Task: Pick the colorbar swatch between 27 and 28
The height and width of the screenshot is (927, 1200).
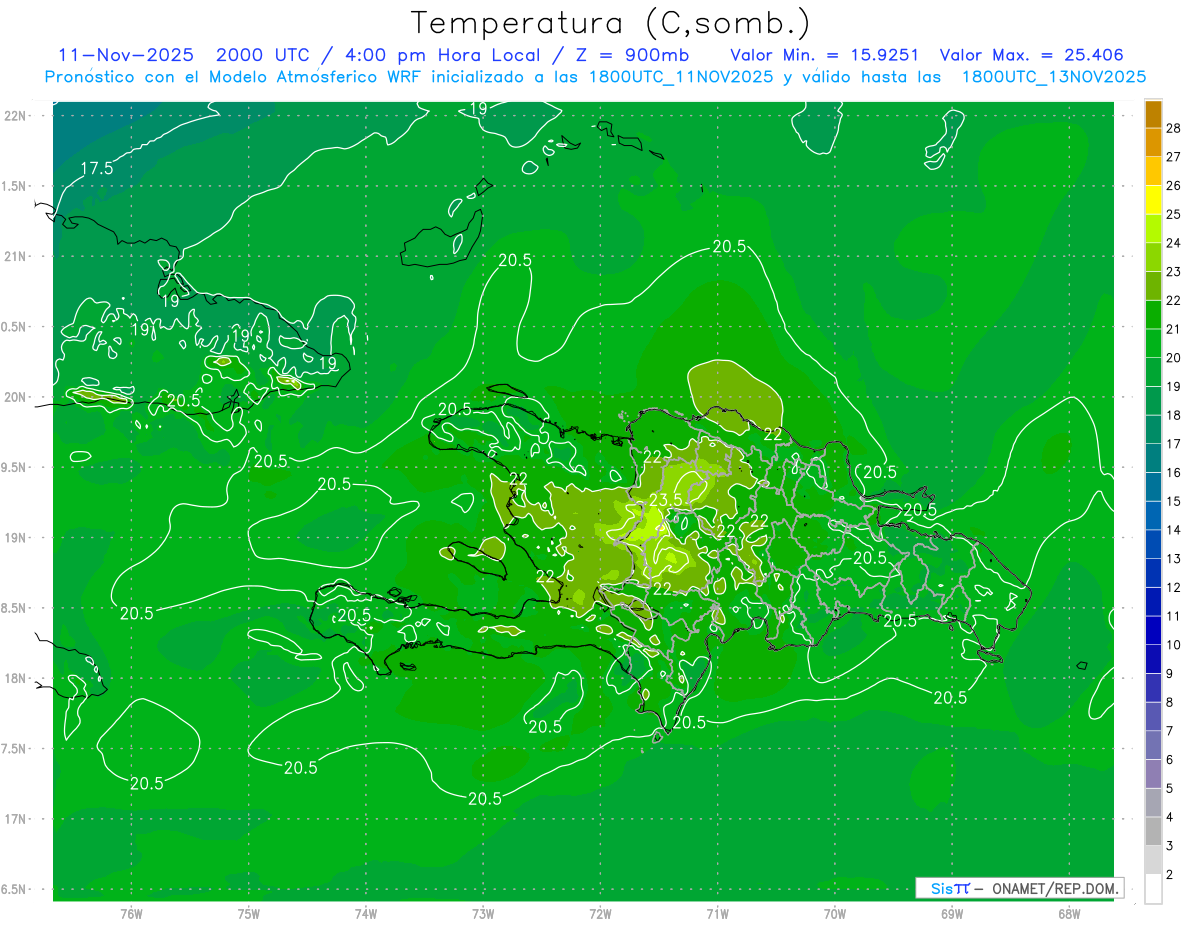Action: pos(1153,143)
